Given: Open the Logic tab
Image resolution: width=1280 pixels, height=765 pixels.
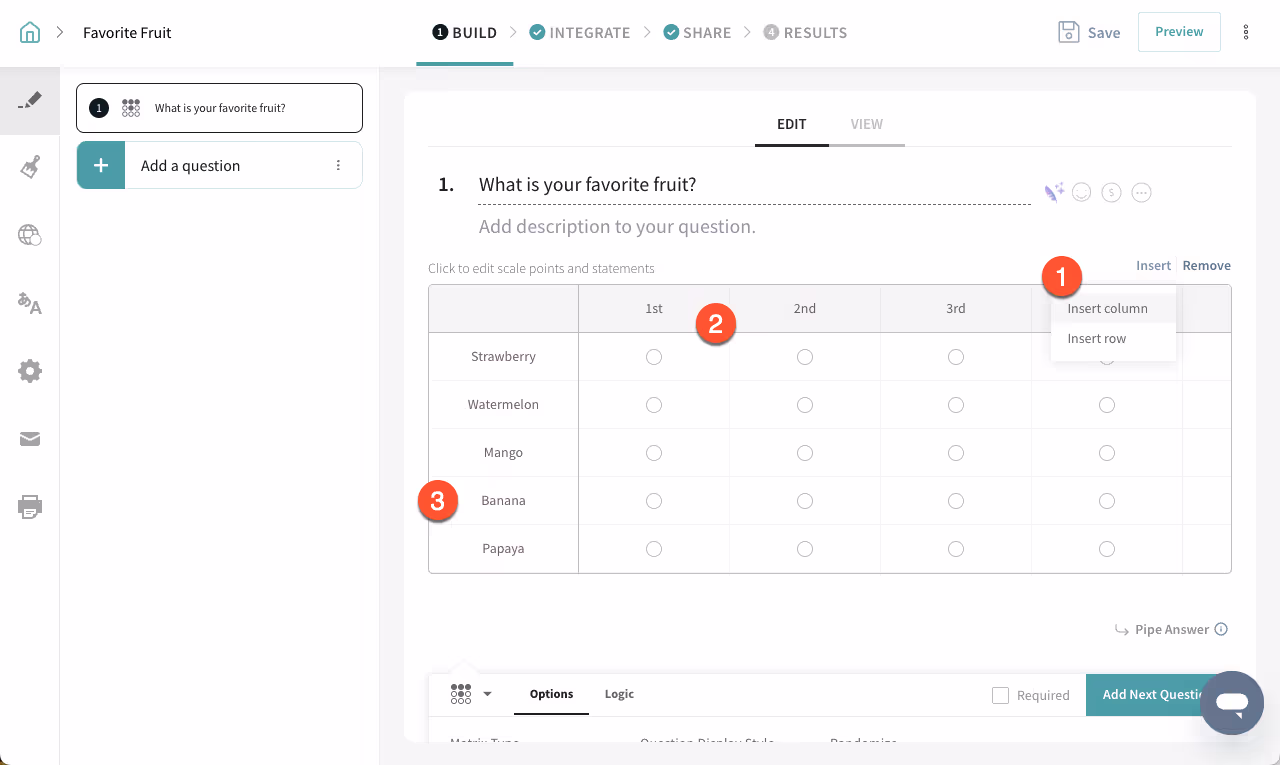Looking at the screenshot, I should (x=619, y=694).
